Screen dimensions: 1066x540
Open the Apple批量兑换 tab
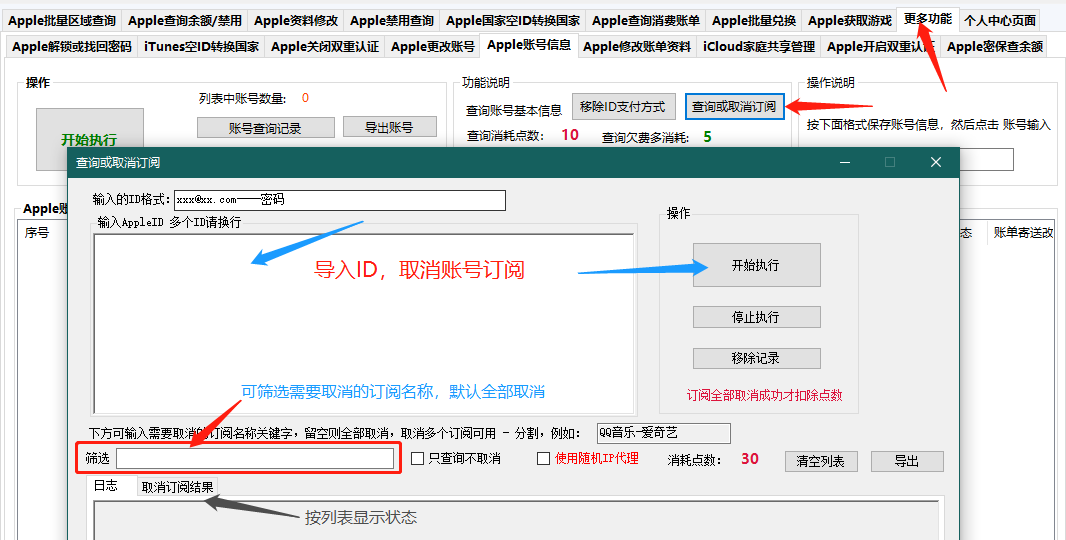click(x=754, y=21)
